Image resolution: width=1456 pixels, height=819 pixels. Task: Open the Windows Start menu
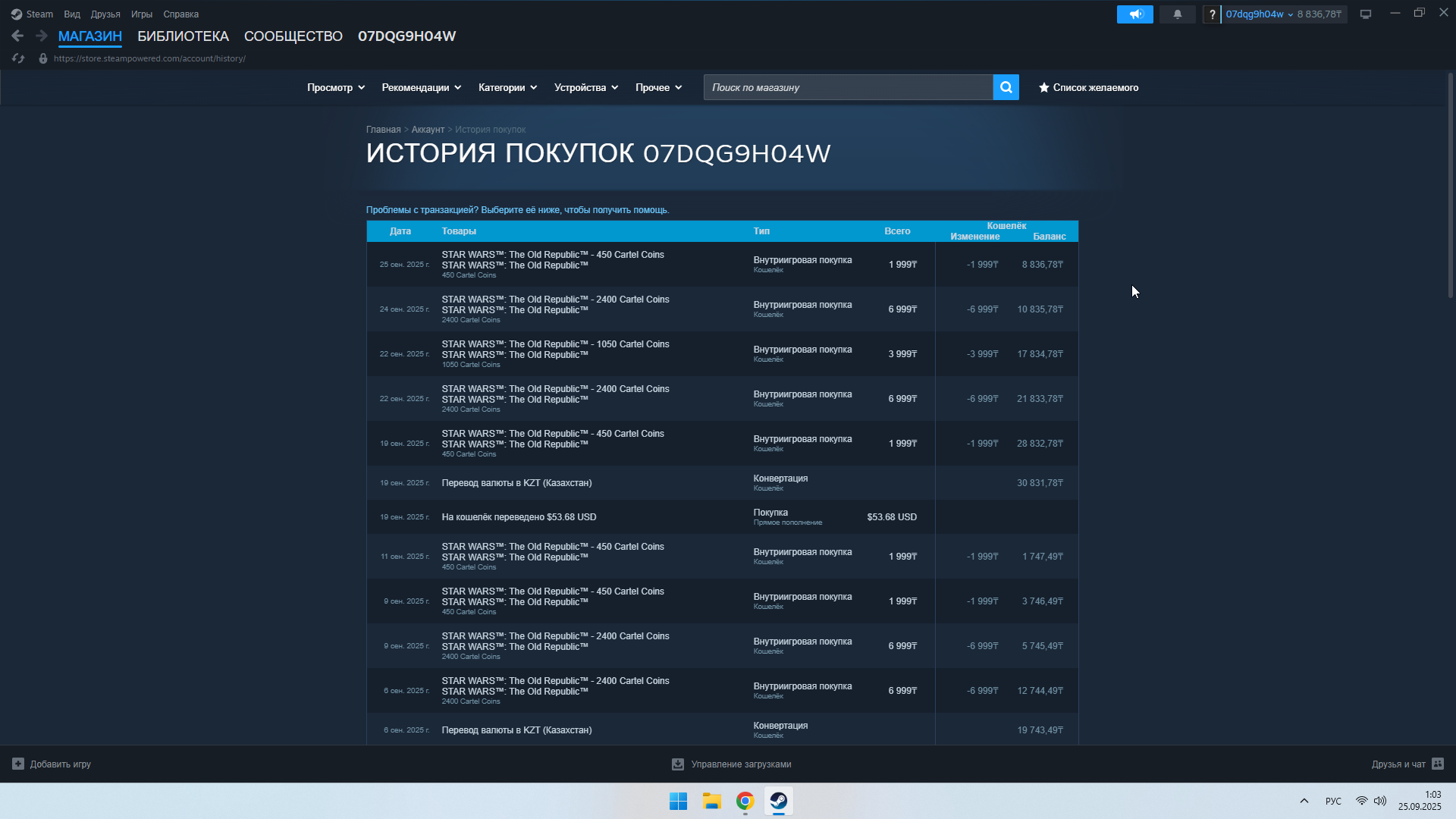[678, 801]
